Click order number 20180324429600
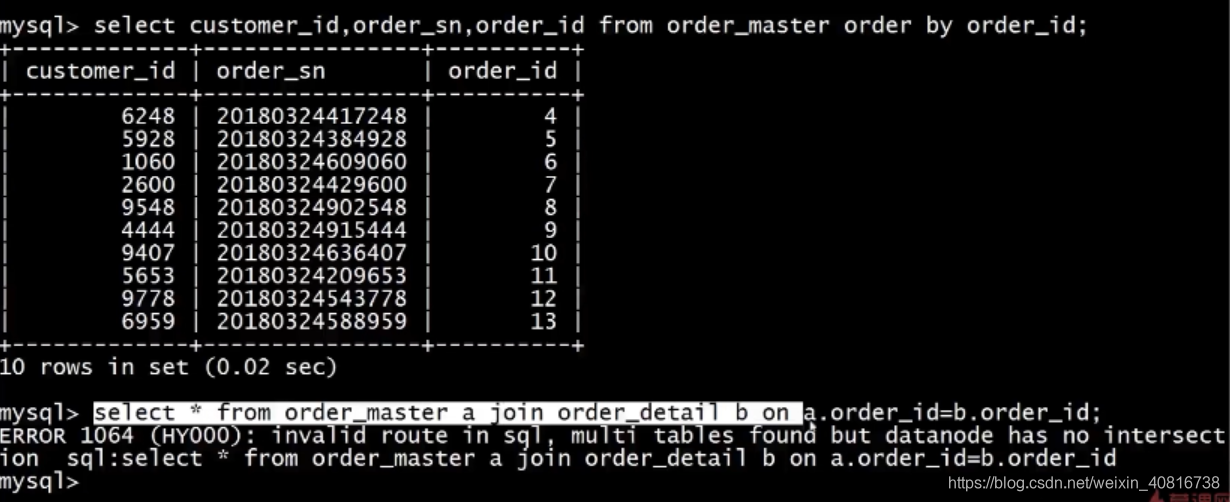 (x=312, y=185)
